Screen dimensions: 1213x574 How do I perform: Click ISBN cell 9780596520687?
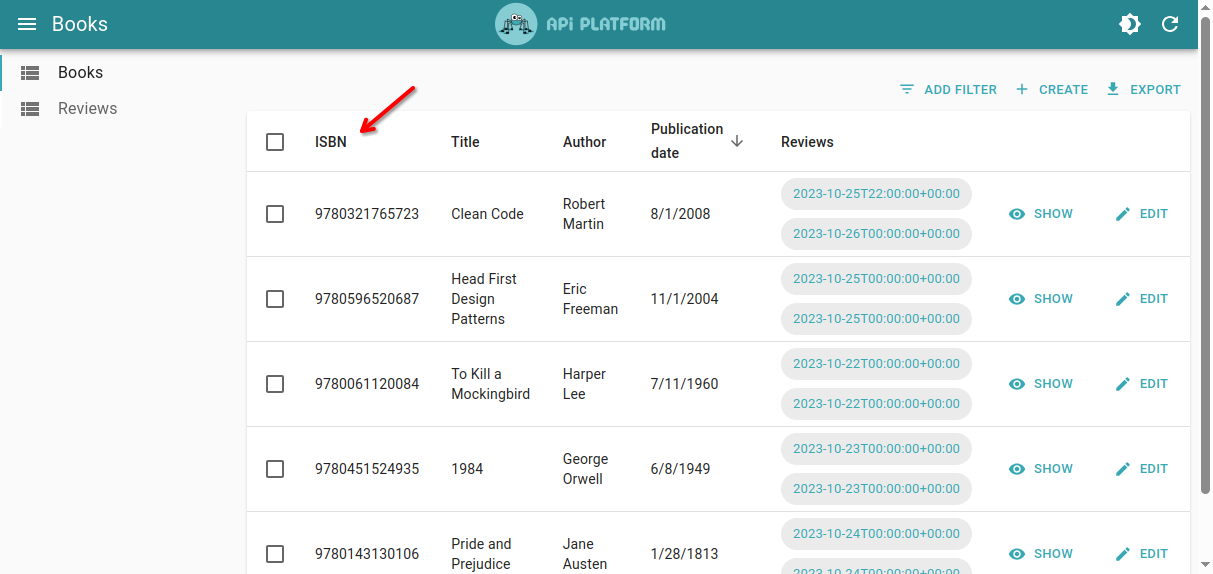click(x=367, y=299)
